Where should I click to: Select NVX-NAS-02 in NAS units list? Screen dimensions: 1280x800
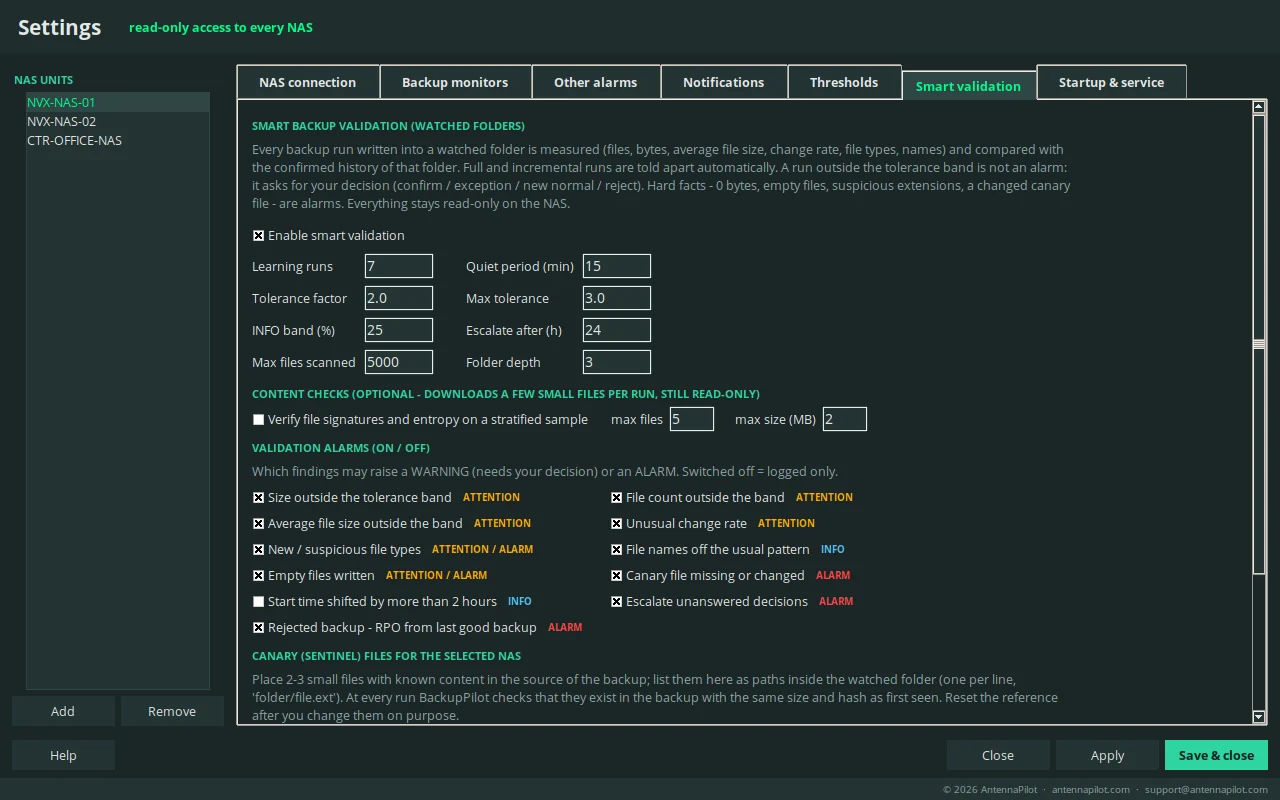[x=118, y=121]
